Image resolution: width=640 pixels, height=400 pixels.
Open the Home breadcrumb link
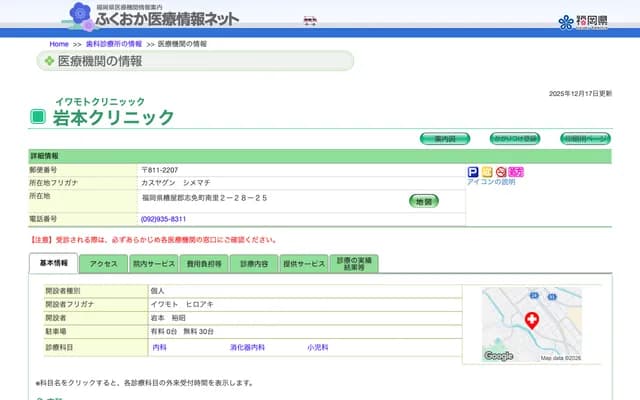(59, 44)
